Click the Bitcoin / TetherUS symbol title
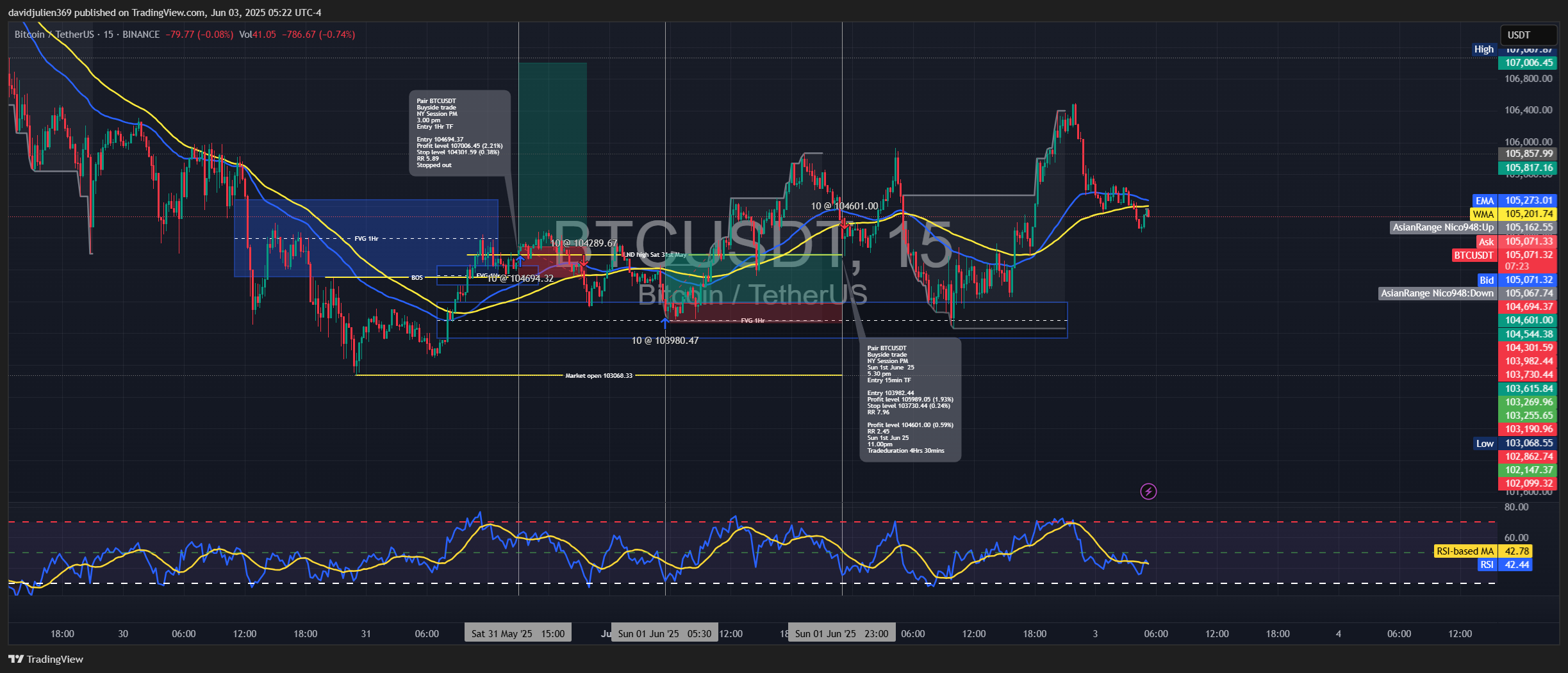Image resolution: width=1568 pixels, height=673 pixels. click(54, 34)
